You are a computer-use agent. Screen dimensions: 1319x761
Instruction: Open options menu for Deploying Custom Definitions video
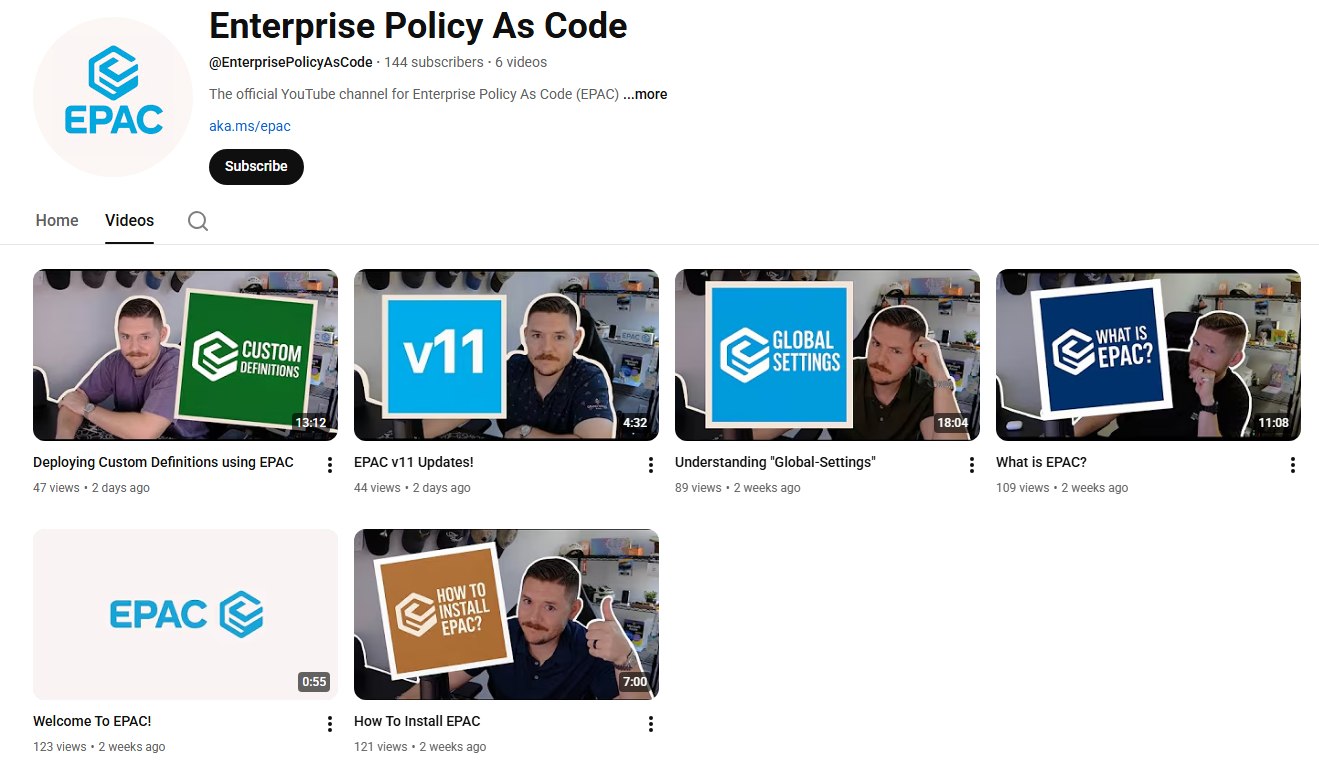329,465
